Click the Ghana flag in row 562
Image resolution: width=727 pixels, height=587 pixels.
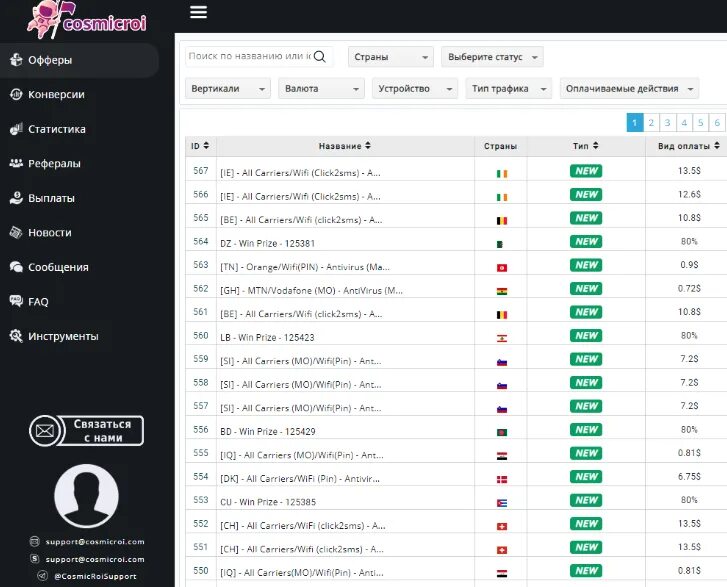click(x=502, y=292)
